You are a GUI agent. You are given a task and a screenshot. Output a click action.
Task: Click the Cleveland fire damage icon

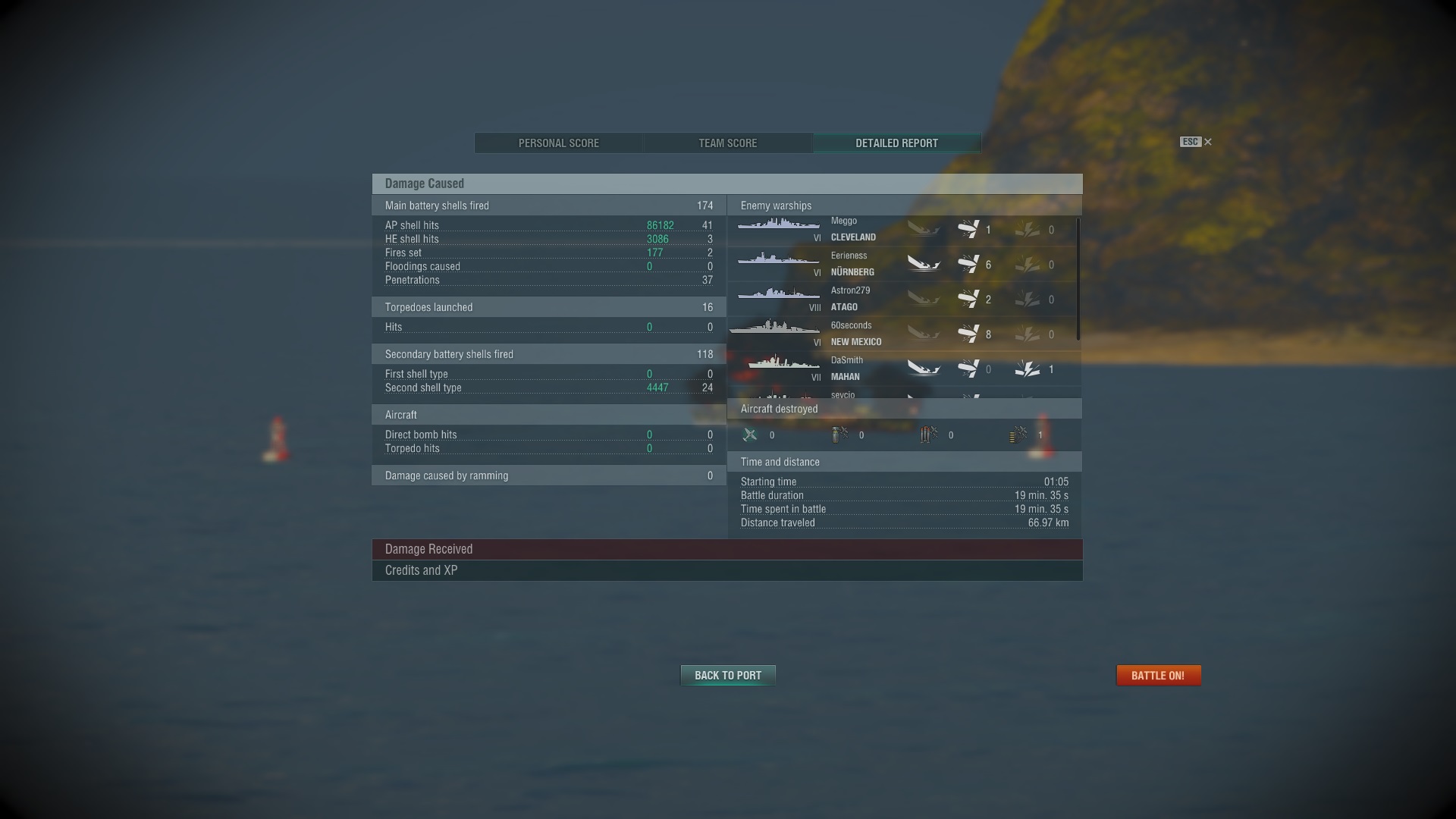1028,229
